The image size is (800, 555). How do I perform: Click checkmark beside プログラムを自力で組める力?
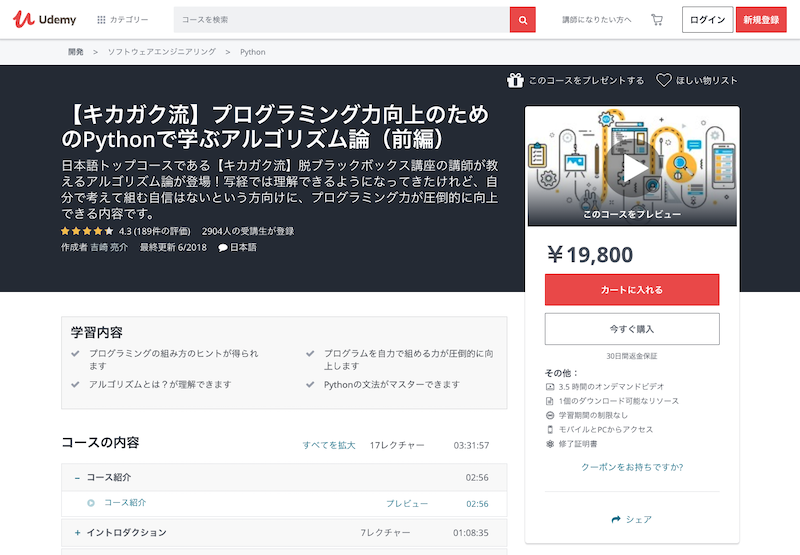(x=310, y=353)
